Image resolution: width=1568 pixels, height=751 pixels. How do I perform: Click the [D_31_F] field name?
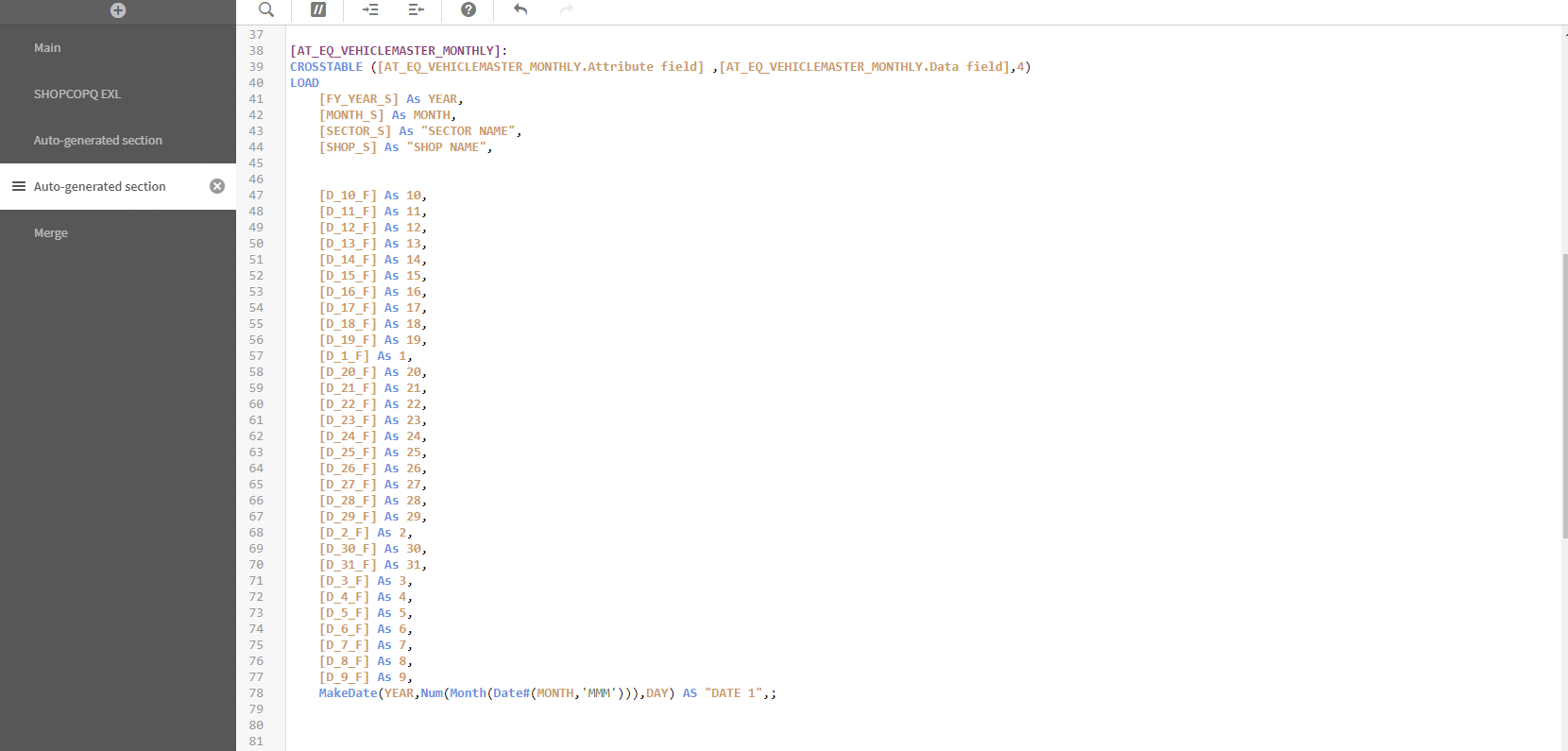point(348,565)
